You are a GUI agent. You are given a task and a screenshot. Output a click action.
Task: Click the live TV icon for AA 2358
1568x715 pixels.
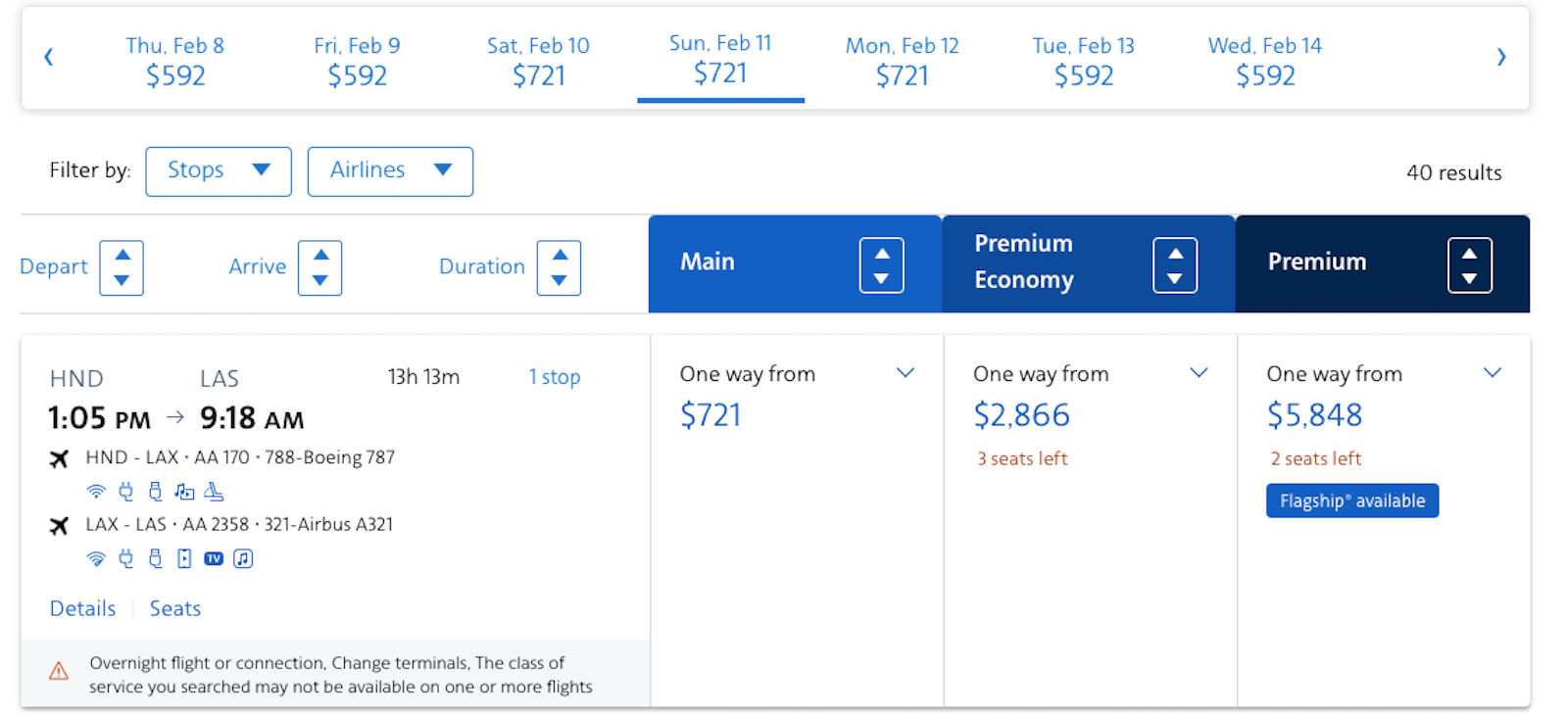[214, 558]
